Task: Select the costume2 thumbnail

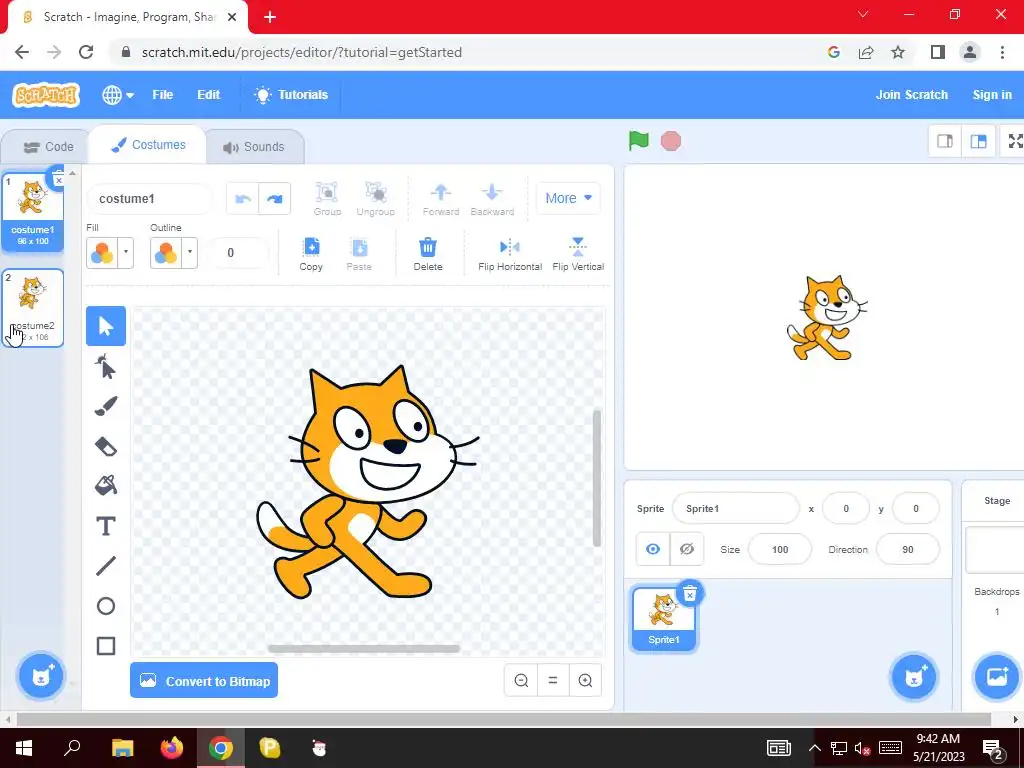Action: coord(33,308)
